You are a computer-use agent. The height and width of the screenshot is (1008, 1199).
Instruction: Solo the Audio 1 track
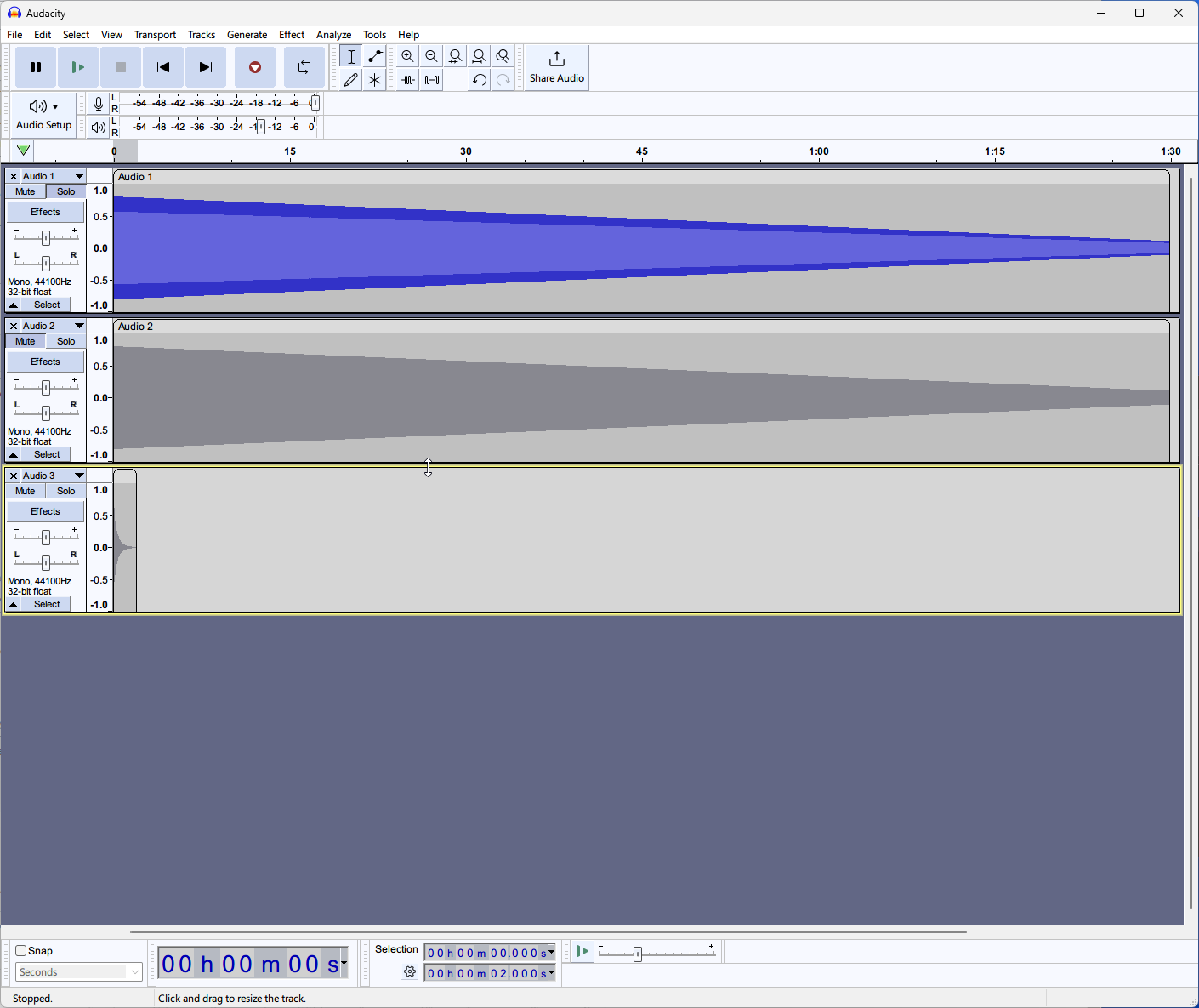tap(65, 191)
